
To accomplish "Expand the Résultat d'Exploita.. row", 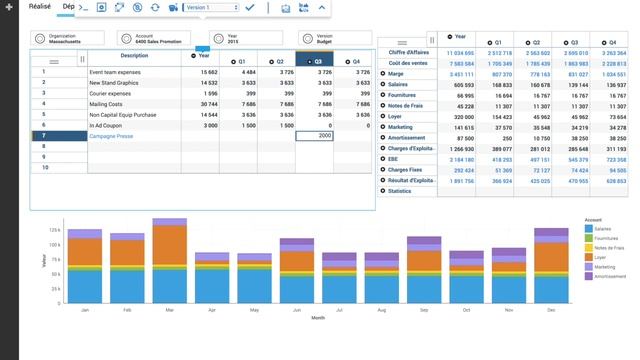I will (x=383, y=180).
